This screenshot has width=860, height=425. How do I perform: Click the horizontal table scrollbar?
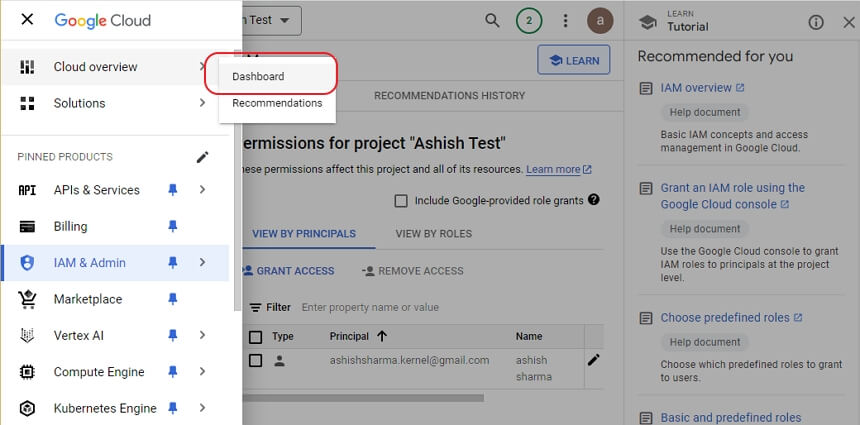tap(363, 398)
